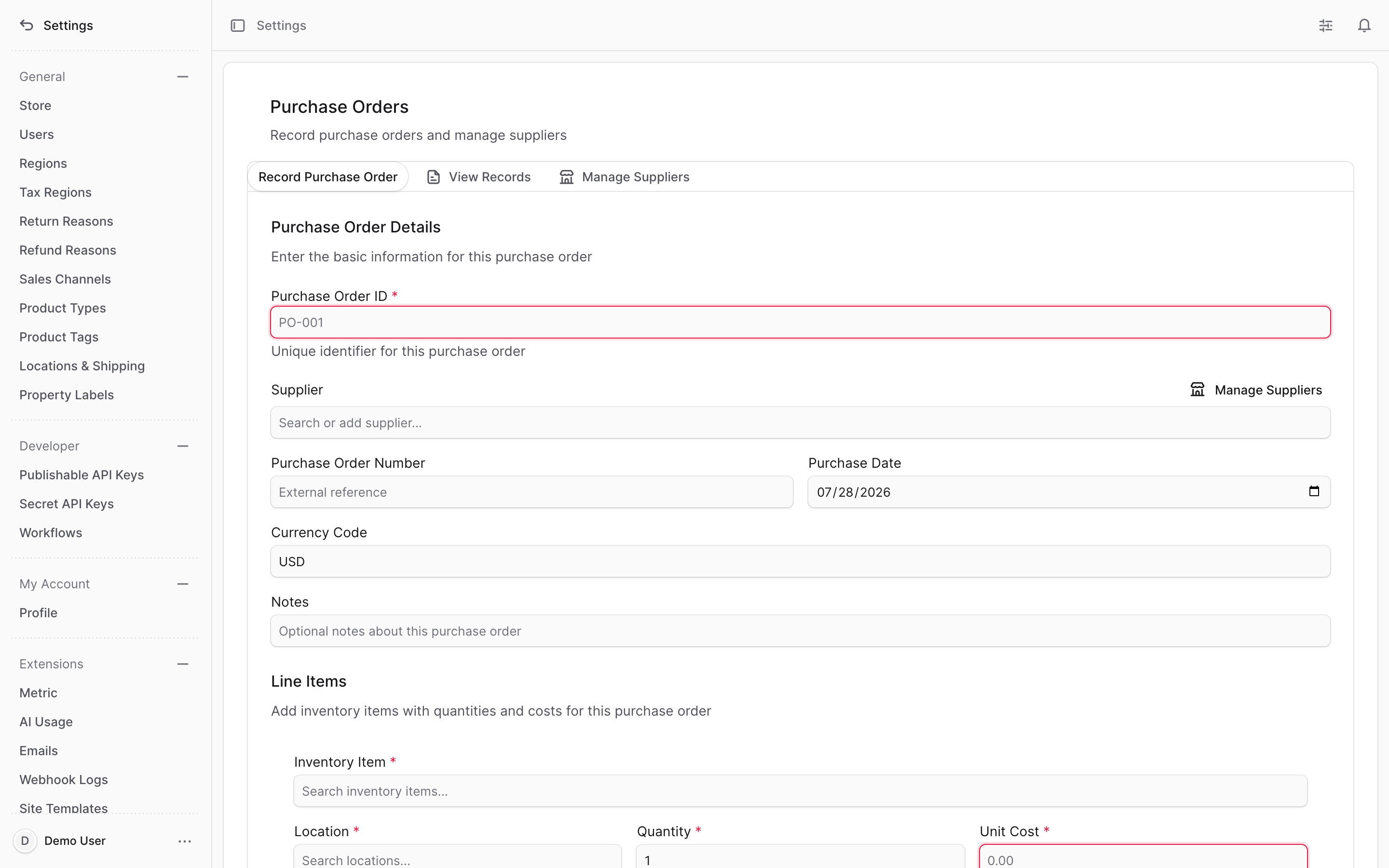Click the storefront icon above the Supplier field

[x=1198, y=390]
